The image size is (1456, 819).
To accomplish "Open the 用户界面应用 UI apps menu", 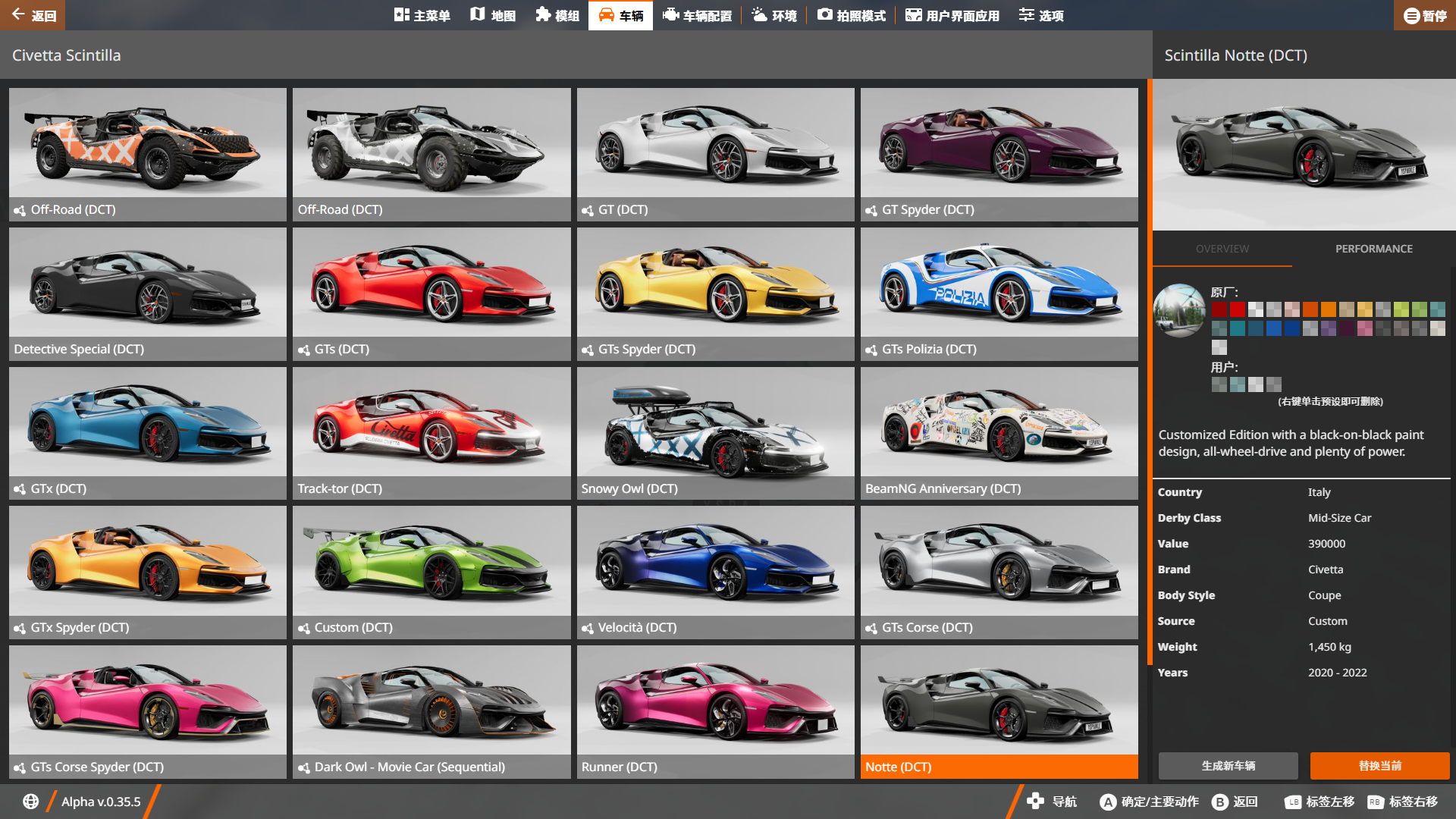I will point(952,15).
